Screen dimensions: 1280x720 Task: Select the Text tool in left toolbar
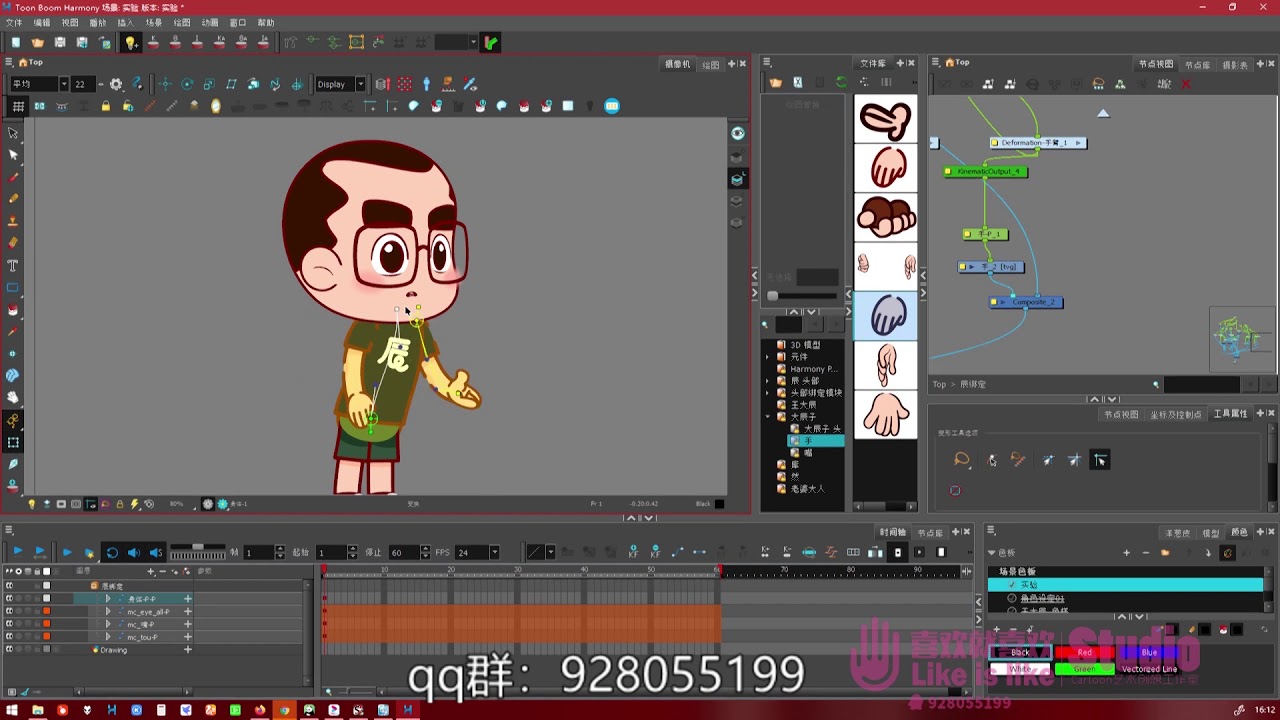[x=13, y=265]
